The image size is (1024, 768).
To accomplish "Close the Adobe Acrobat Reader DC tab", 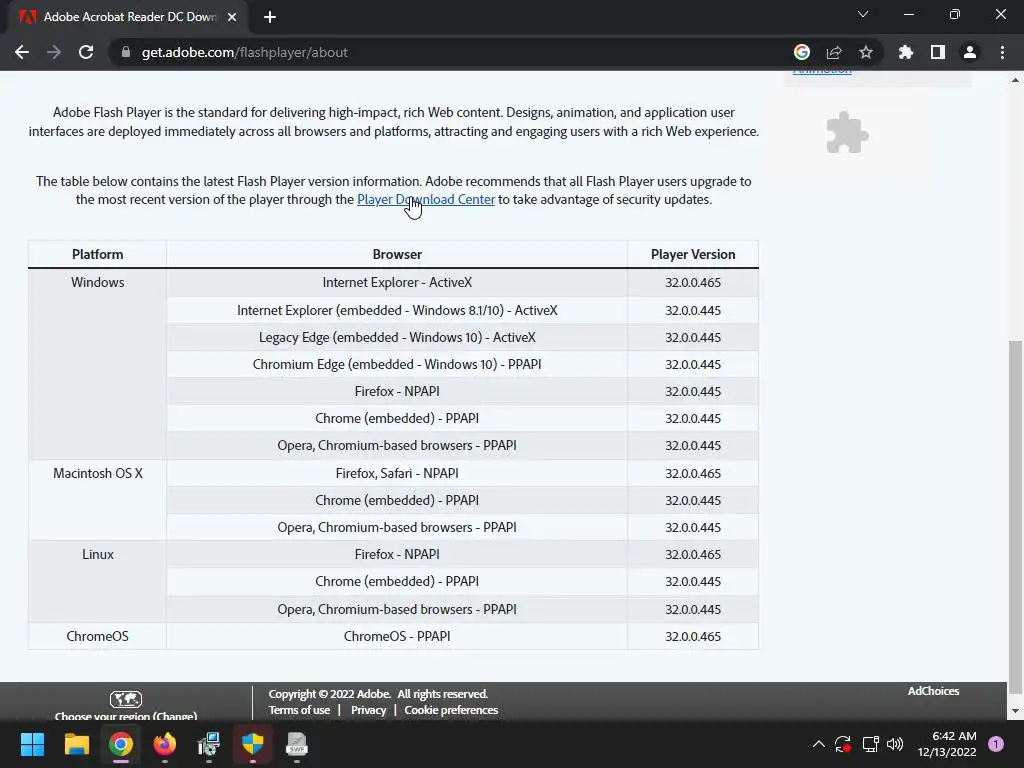I will (232, 17).
